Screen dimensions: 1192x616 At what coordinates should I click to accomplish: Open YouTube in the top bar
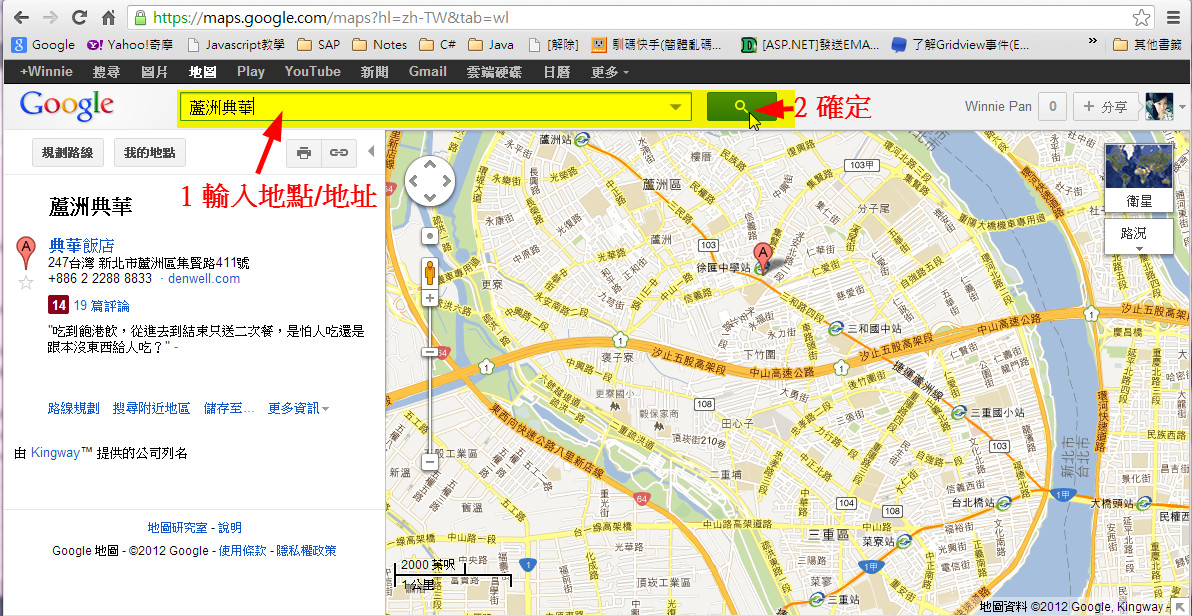click(x=312, y=71)
